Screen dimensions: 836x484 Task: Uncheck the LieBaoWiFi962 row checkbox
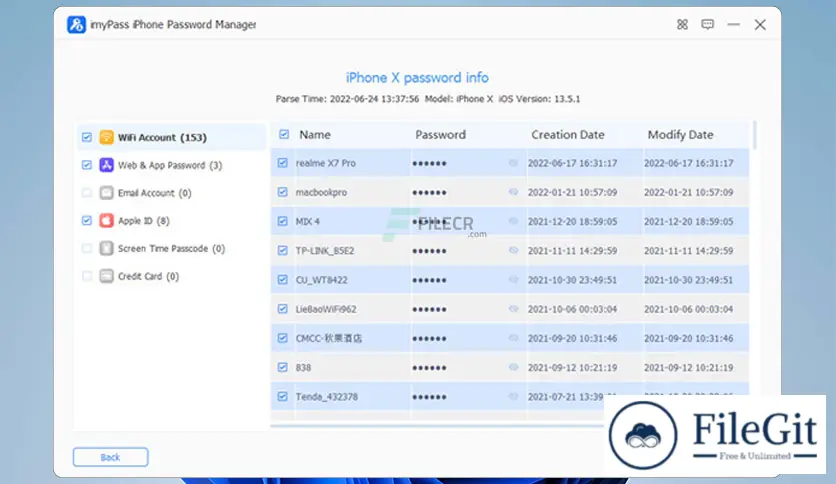tap(283, 309)
